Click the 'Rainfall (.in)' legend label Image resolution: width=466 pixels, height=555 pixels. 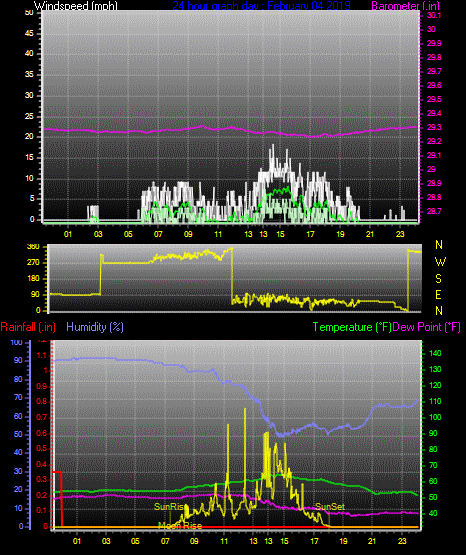point(28,327)
